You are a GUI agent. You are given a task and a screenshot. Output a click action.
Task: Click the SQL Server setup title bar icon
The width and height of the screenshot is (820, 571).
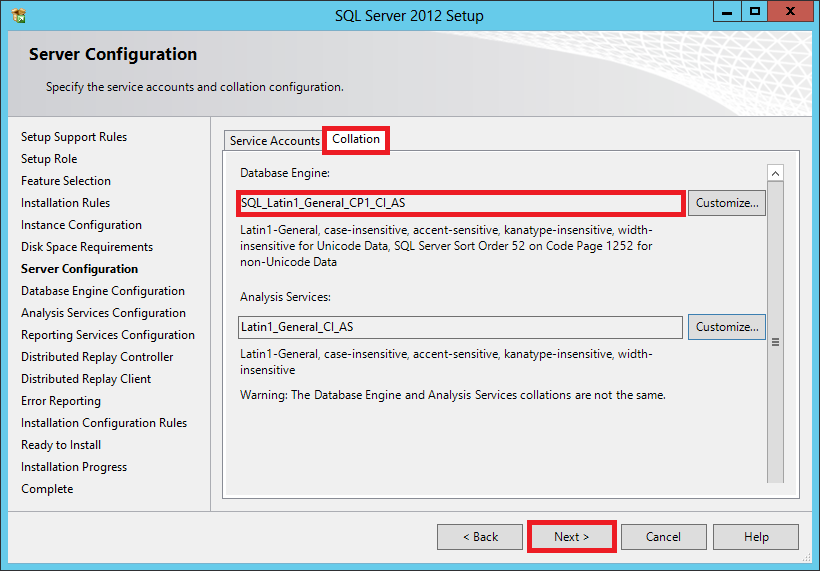click(19, 15)
